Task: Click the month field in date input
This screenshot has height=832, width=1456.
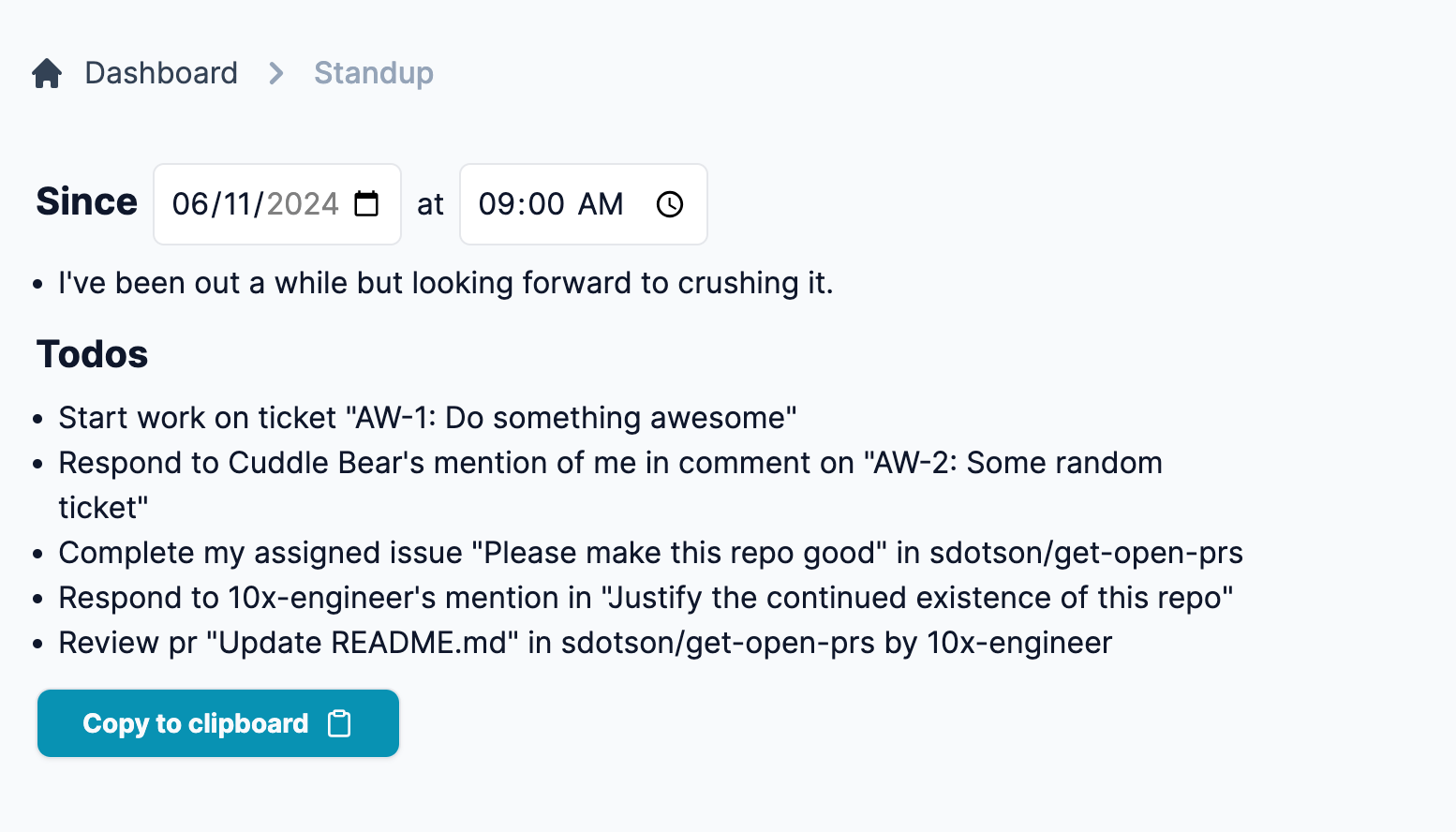Action: (190, 204)
